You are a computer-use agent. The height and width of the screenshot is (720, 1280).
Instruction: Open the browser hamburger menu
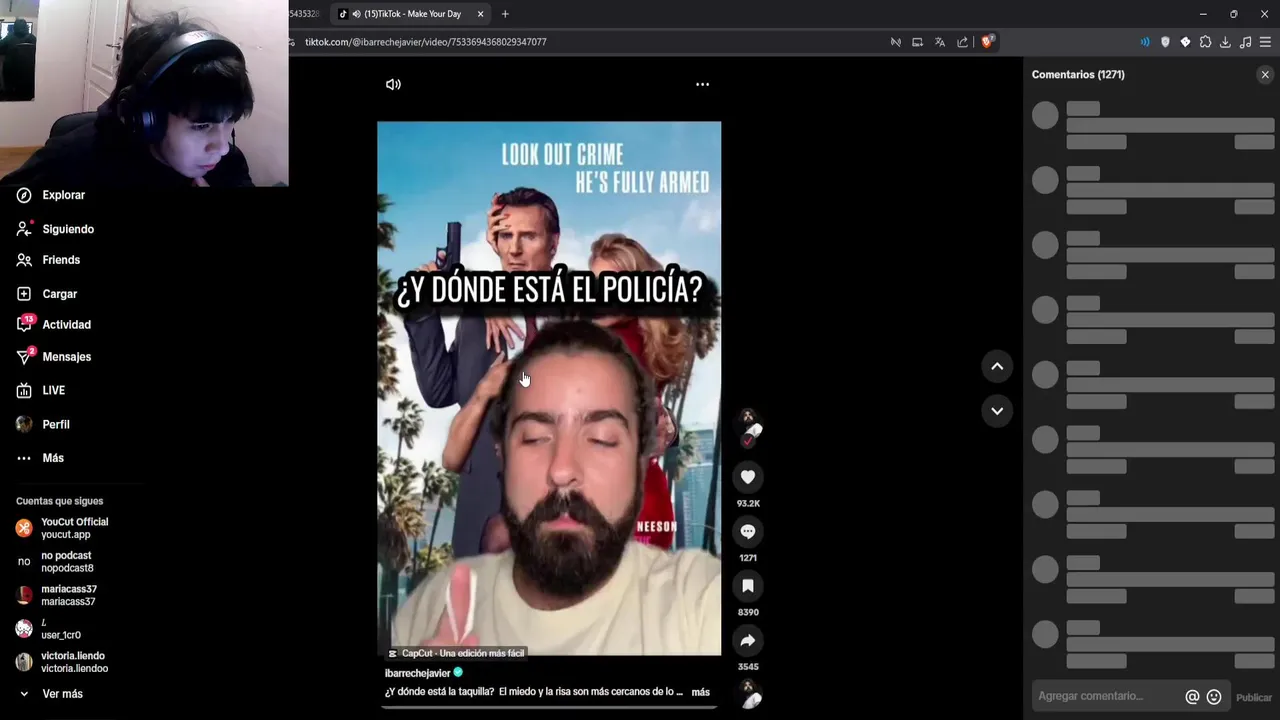(1265, 42)
